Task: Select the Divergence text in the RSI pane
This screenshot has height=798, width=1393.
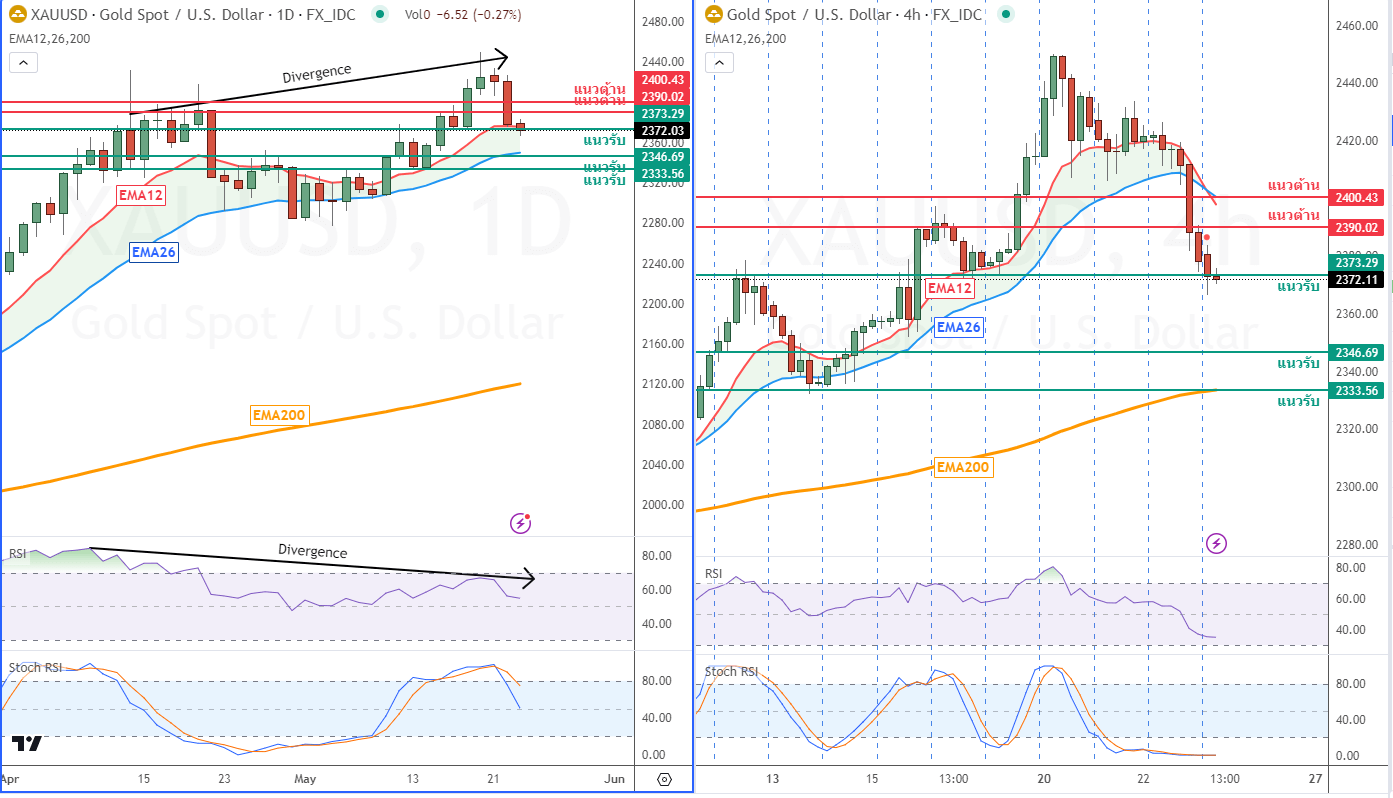Action: click(x=313, y=551)
